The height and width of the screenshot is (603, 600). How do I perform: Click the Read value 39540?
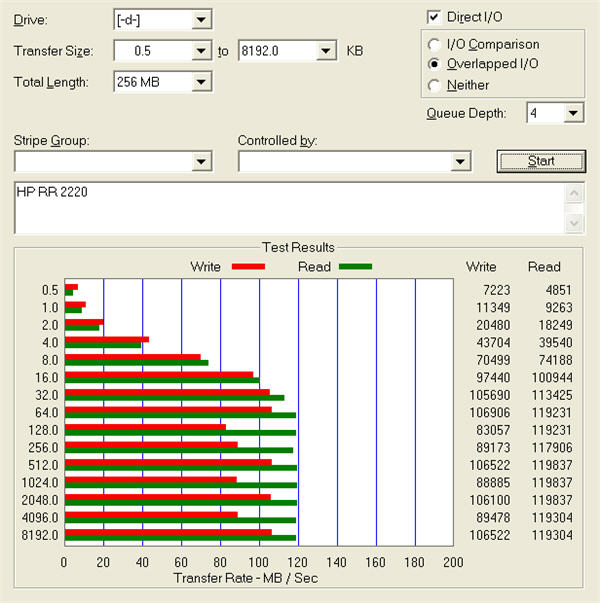pyautogui.click(x=555, y=343)
